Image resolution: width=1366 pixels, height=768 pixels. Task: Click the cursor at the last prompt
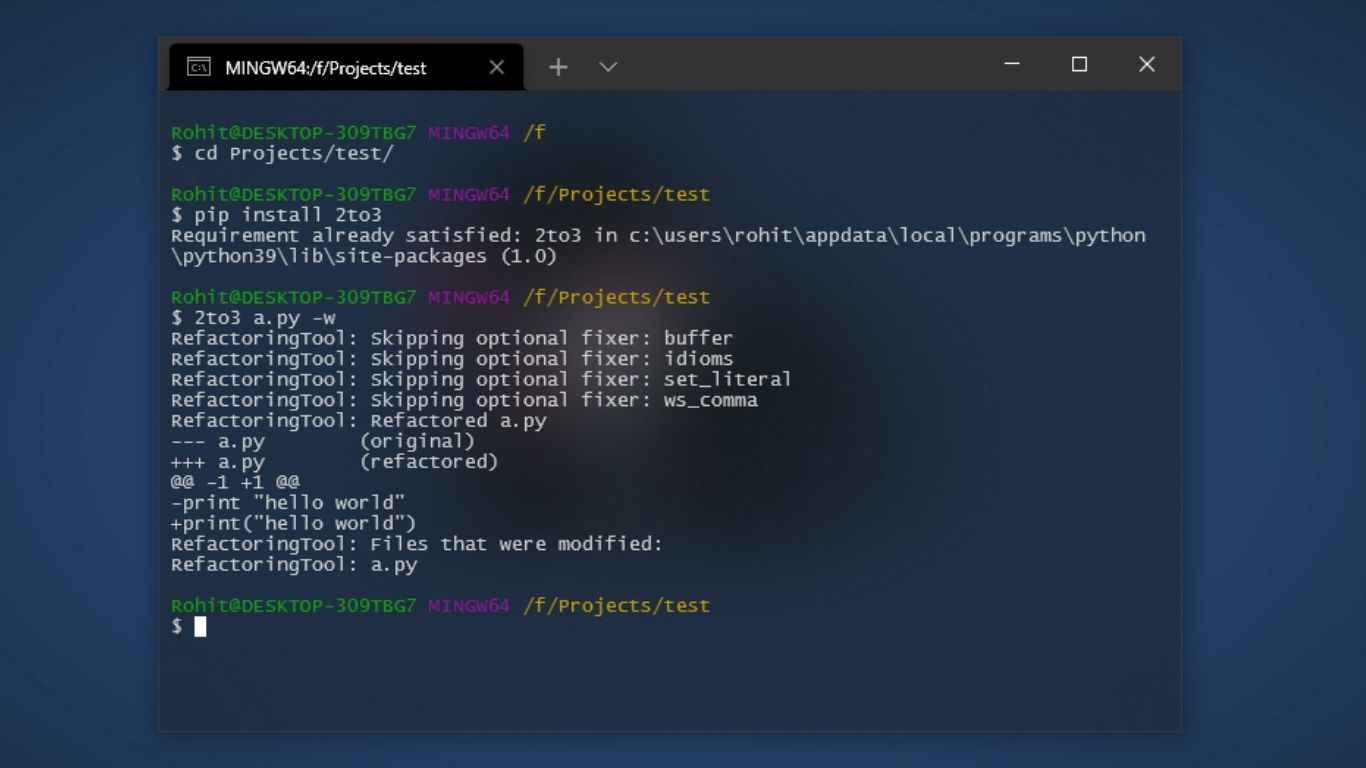pyautogui.click(x=200, y=627)
